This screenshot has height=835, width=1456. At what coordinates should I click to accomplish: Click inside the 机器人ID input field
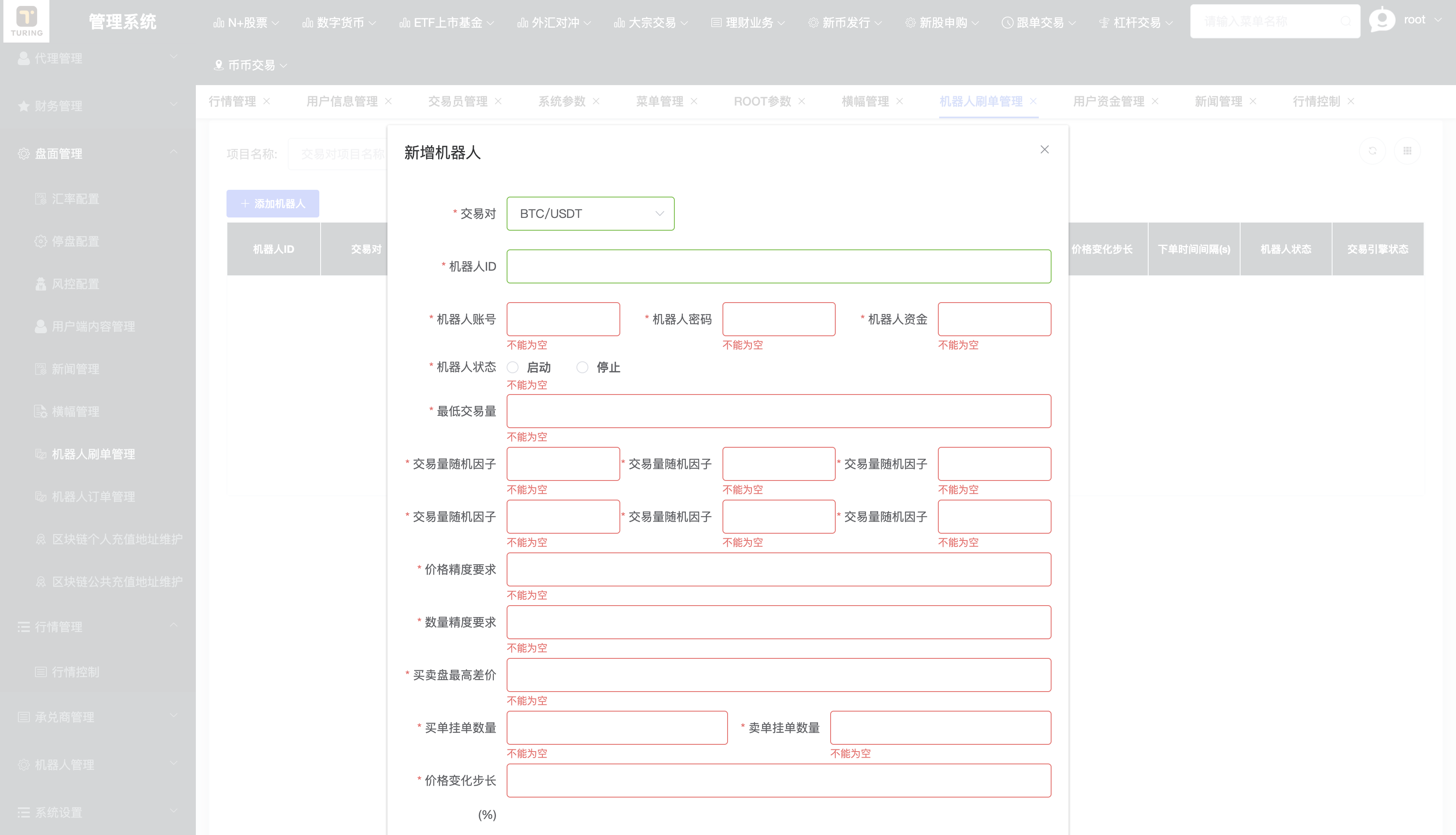coord(778,266)
